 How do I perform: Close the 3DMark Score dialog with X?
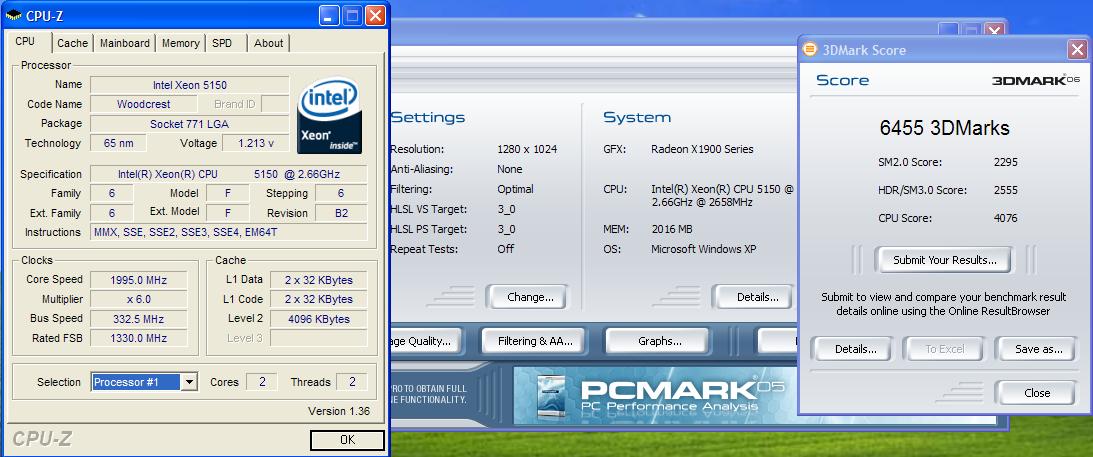(x=1077, y=49)
